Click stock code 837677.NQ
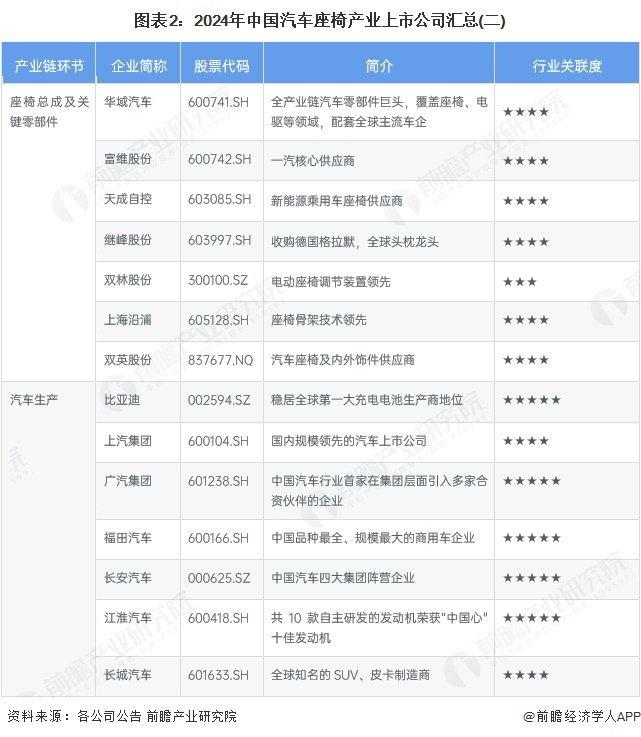The height and width of the screenshot is (737, 641). click(x=220, y=360)
